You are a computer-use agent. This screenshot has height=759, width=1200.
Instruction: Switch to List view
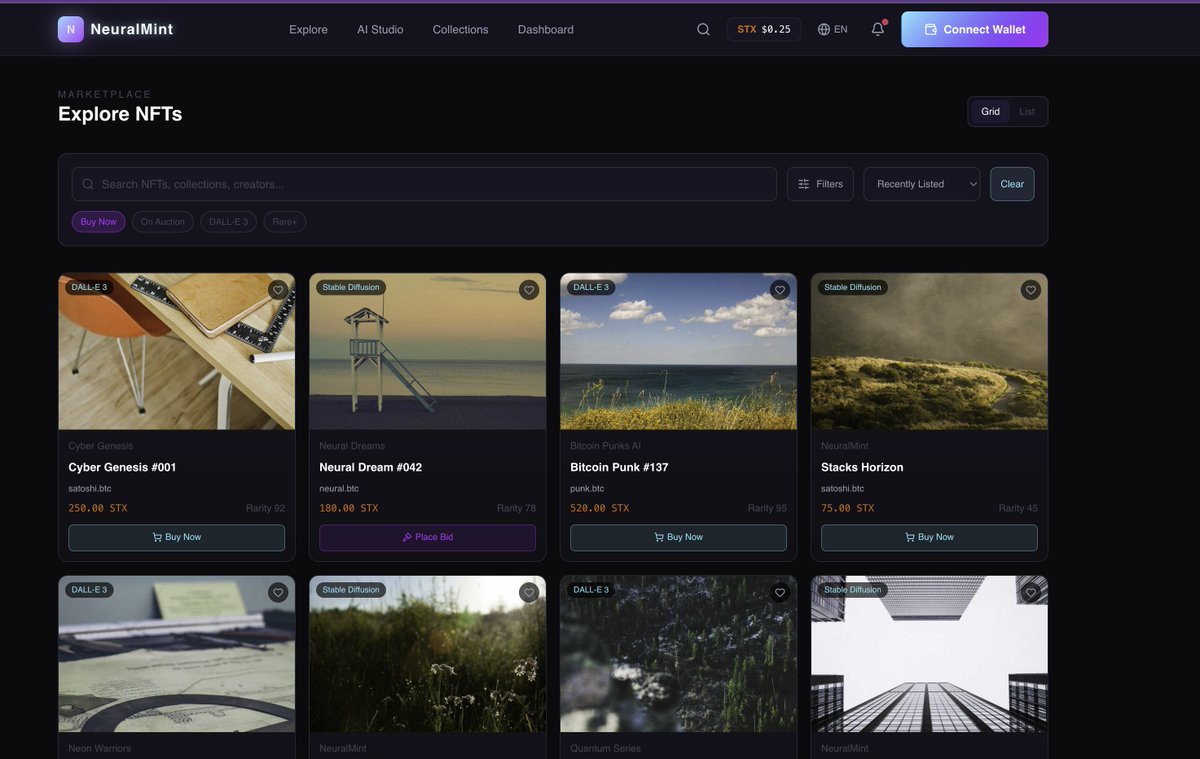pos(1027,111)
